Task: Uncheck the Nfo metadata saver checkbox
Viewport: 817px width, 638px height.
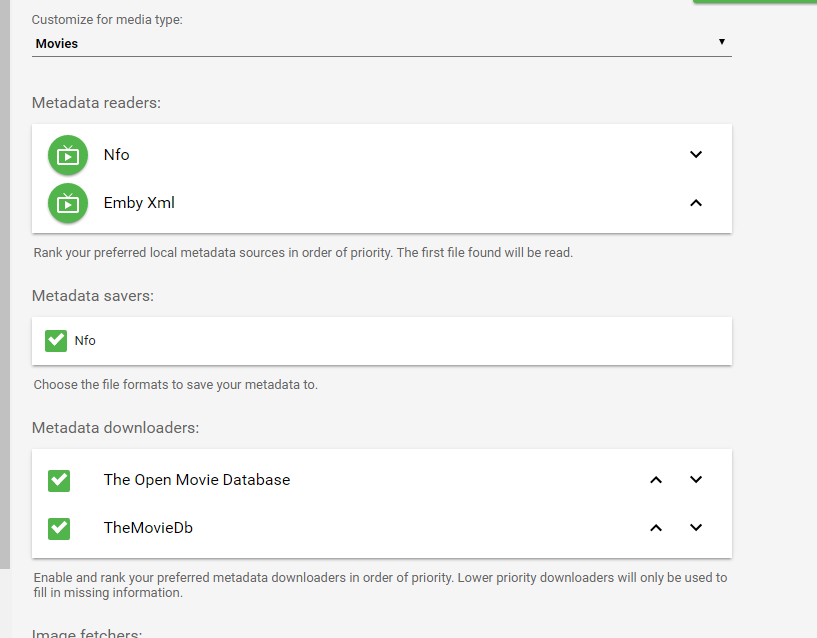Action: pyautogui.click(x=56, y=341)
